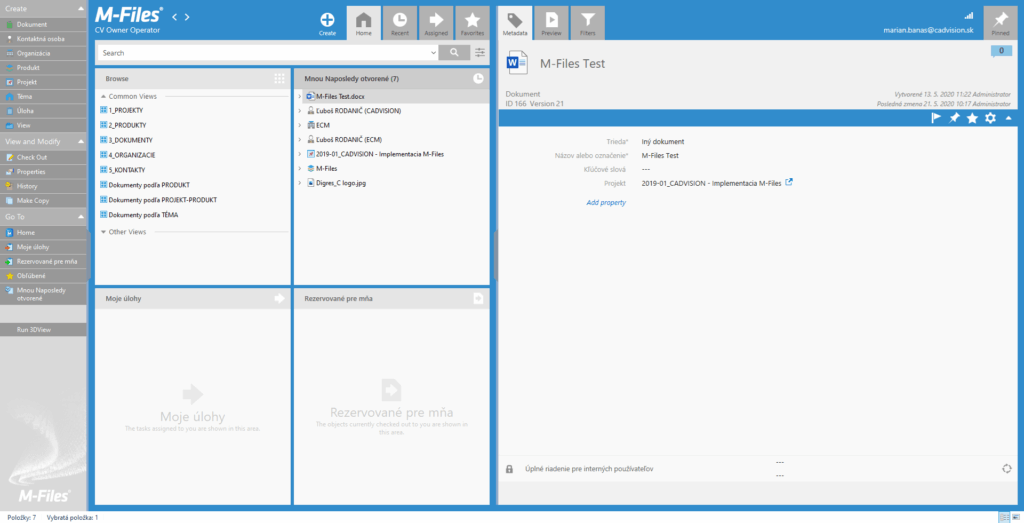The width and height of the screenshot is (1024, 523).
Task: Create a new Produkt
Action: point(43,68)
